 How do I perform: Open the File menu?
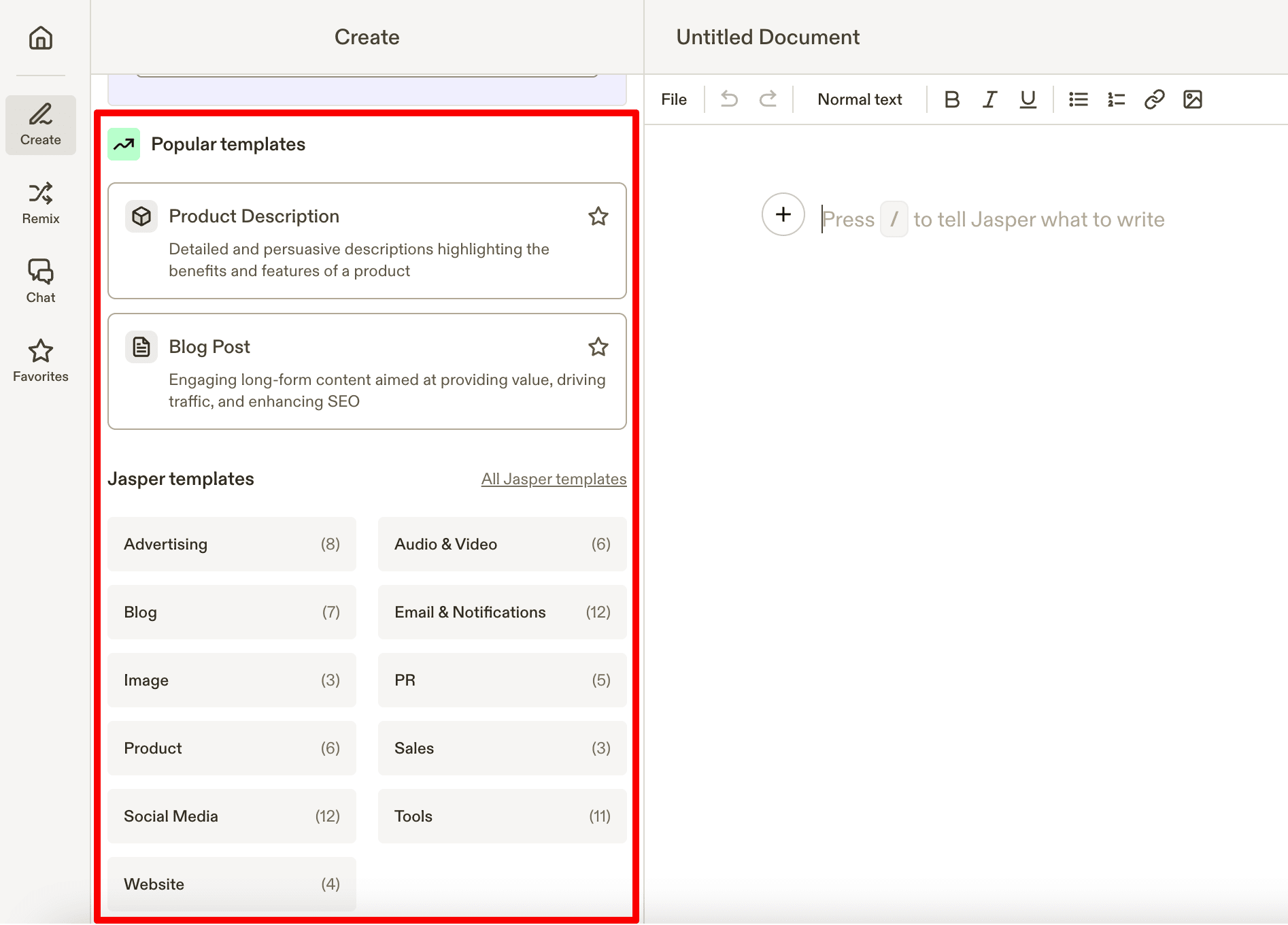tap(674, 99)
